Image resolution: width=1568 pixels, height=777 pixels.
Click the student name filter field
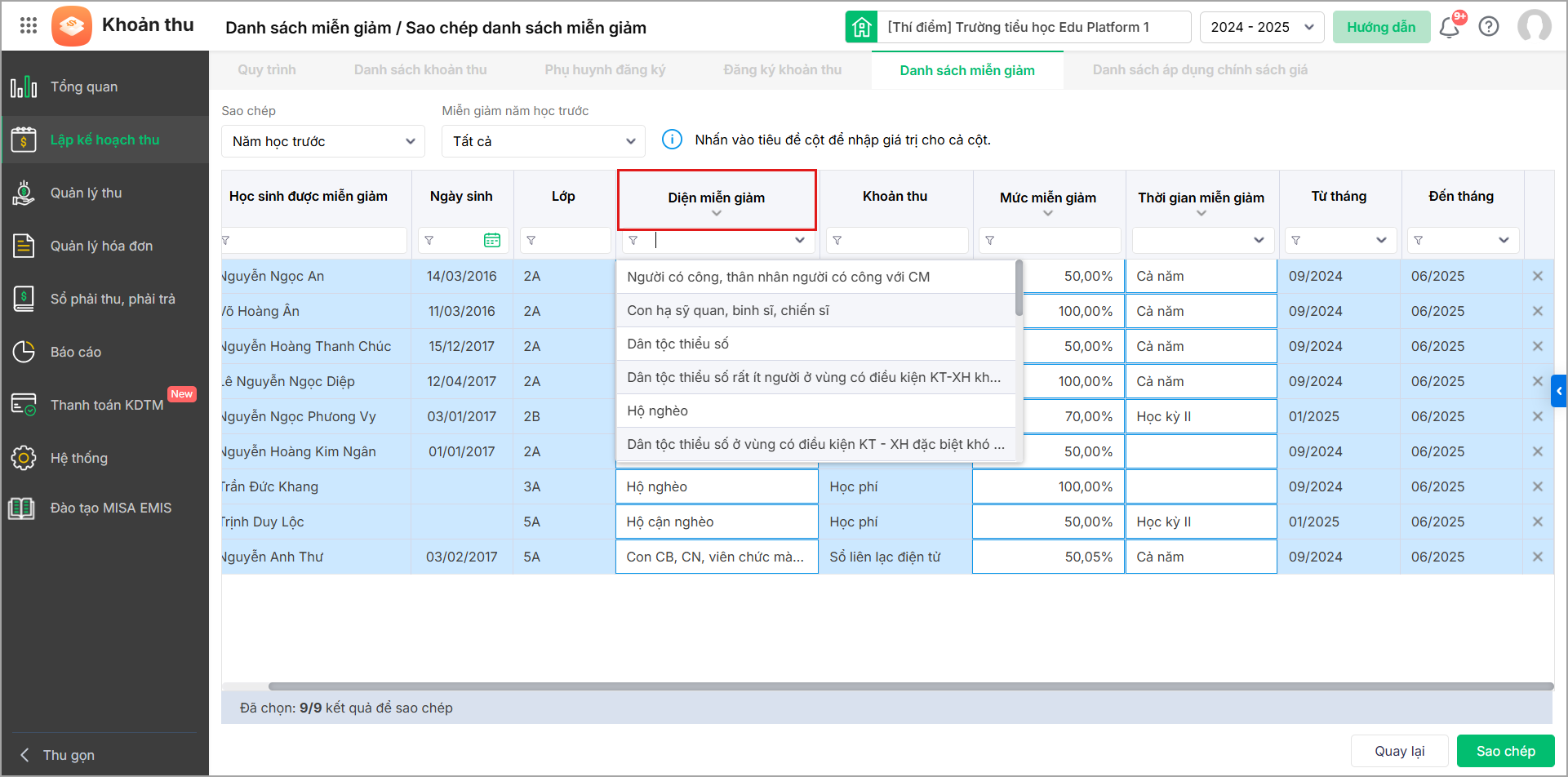click(317, 241)
